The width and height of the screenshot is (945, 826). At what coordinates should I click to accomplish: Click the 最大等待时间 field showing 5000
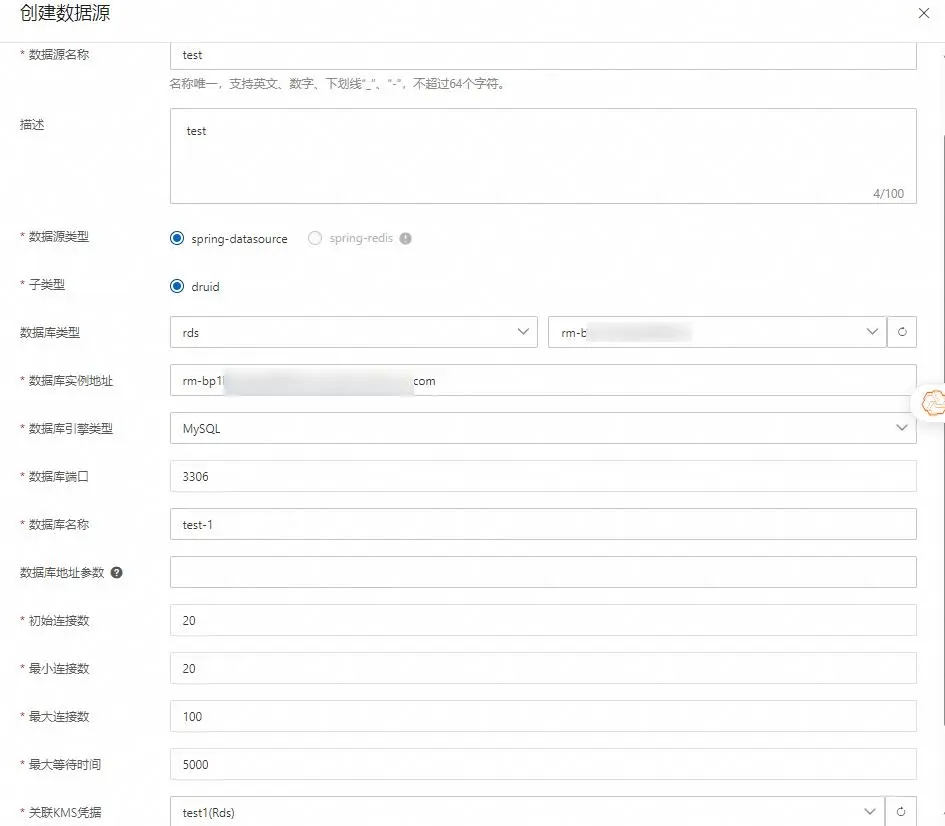click(543, 764)
